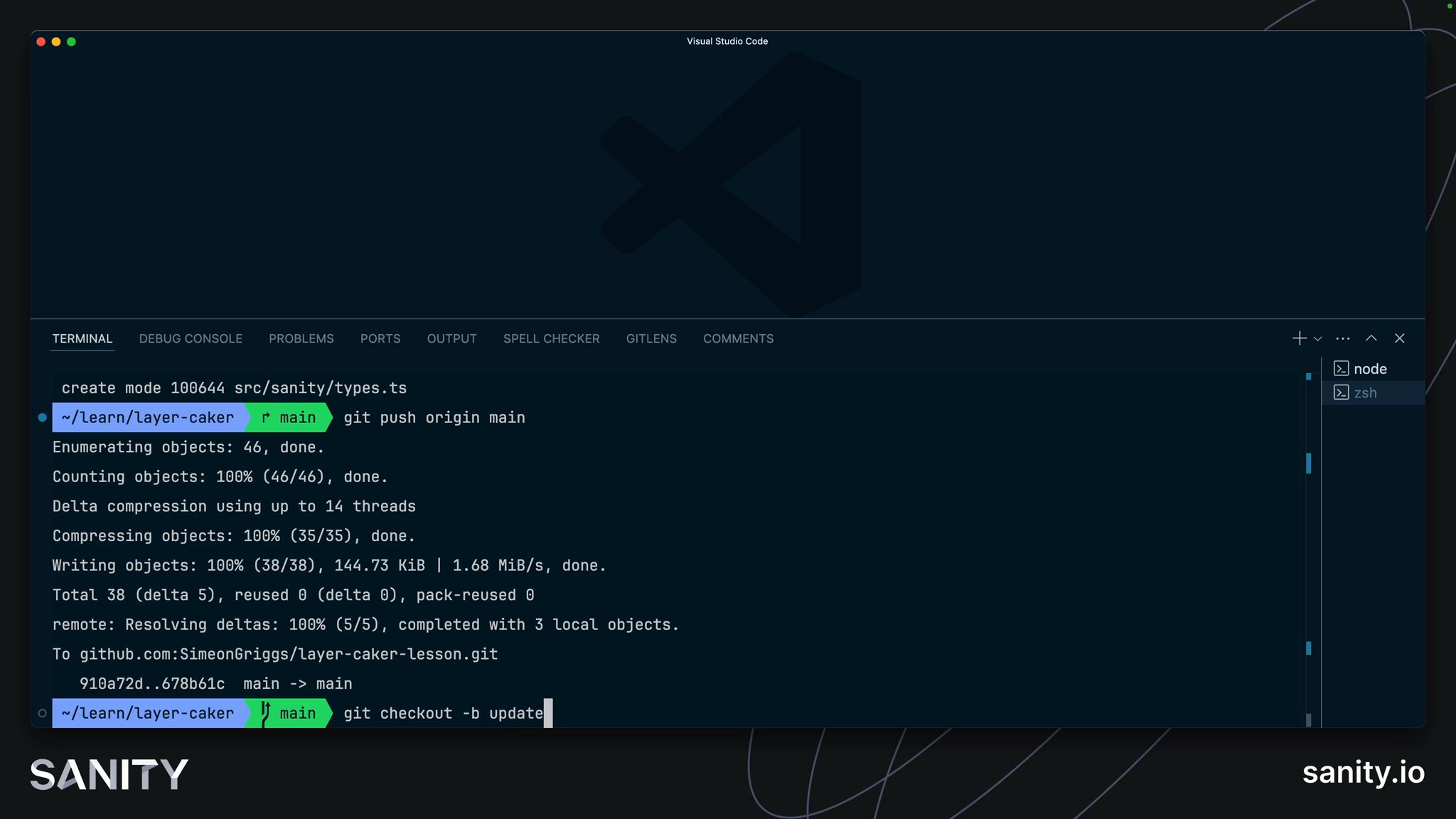The width and height of the screenshot is (1456, 819).
Task: Open the panel more actions ellipsis menu
Action: pos(1342,338)
